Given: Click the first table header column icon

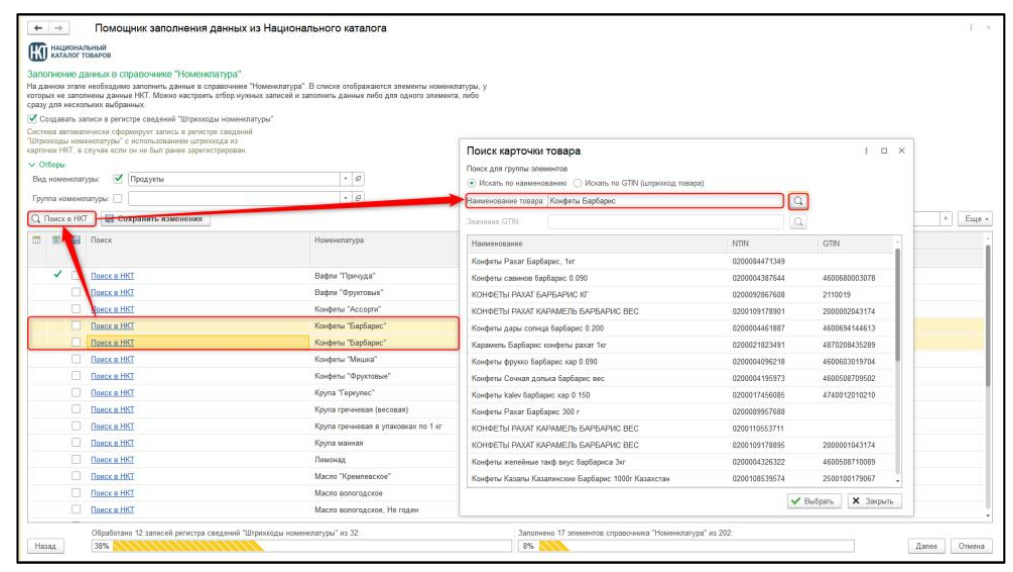Looking at the screenshot, I should (x=37, y=240).
